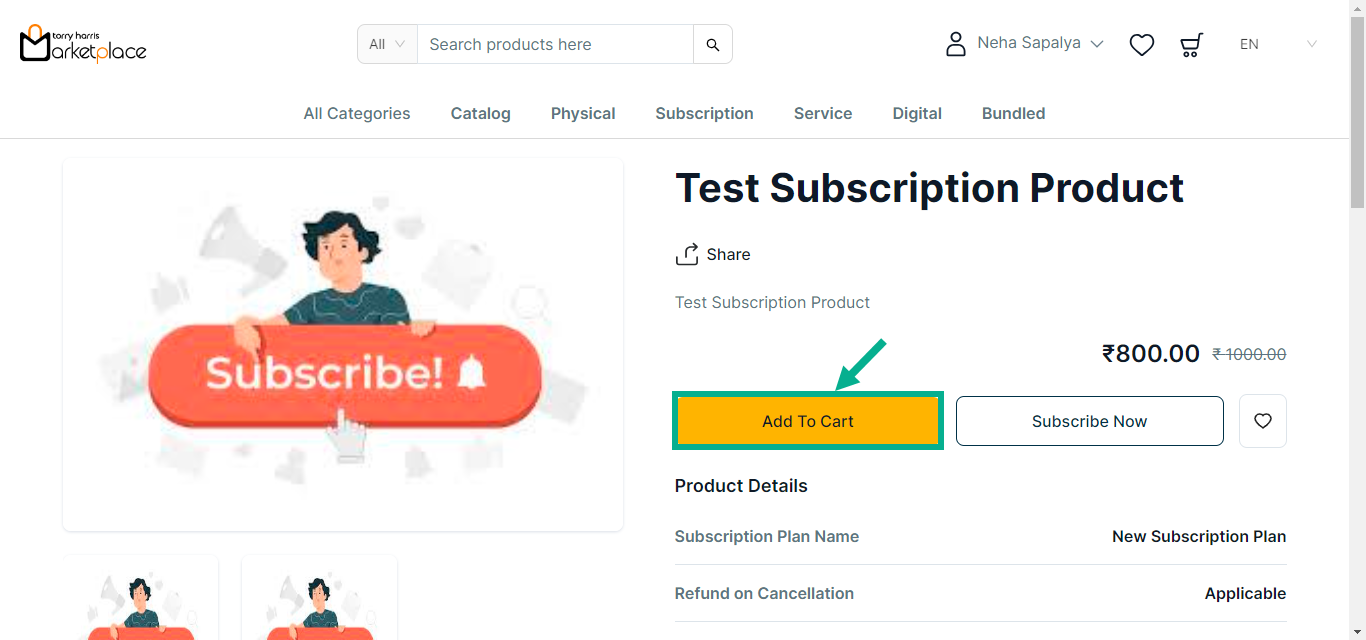The width and height of the screenshot is (1366, 640).
Task: Add product to wishlist via heart button
Action: point(1262,421)
